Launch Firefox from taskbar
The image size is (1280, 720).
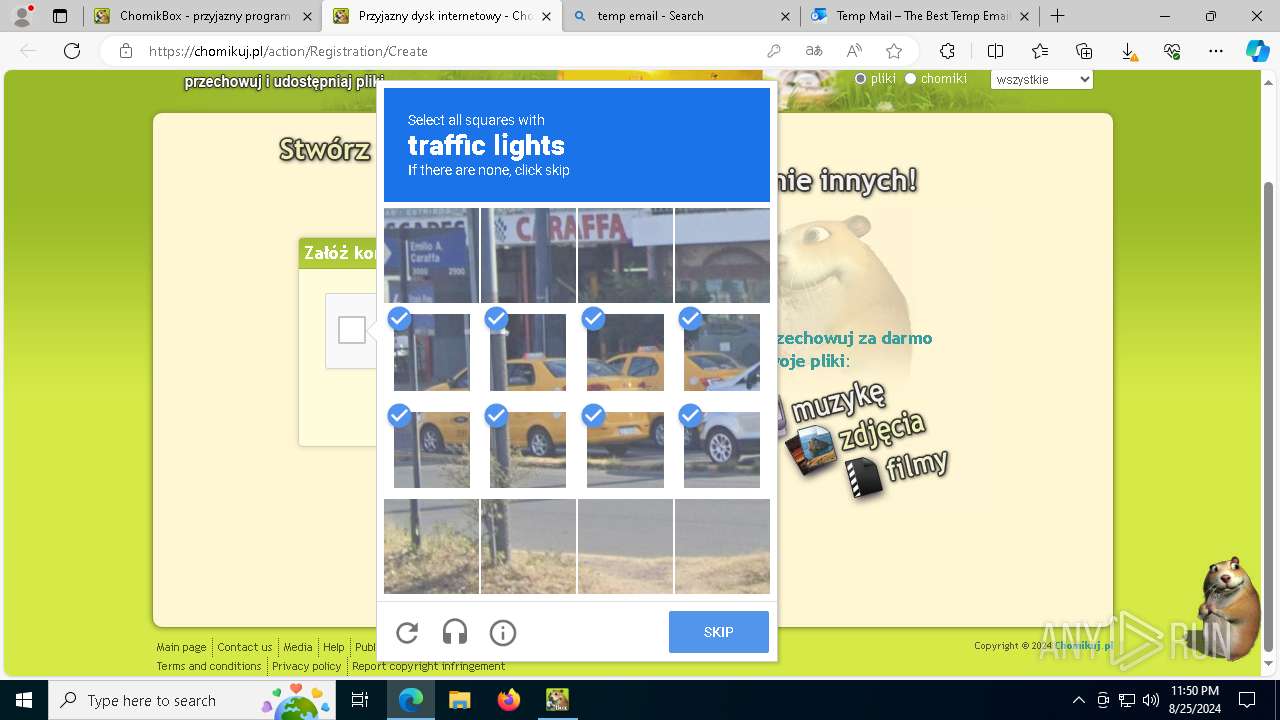pyautogui.click(x=509, y=700)
